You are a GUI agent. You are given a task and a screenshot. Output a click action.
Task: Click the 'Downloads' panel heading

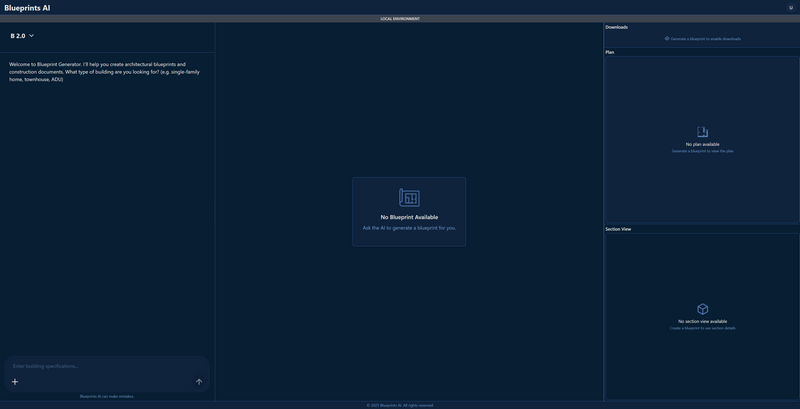point(616,27)
